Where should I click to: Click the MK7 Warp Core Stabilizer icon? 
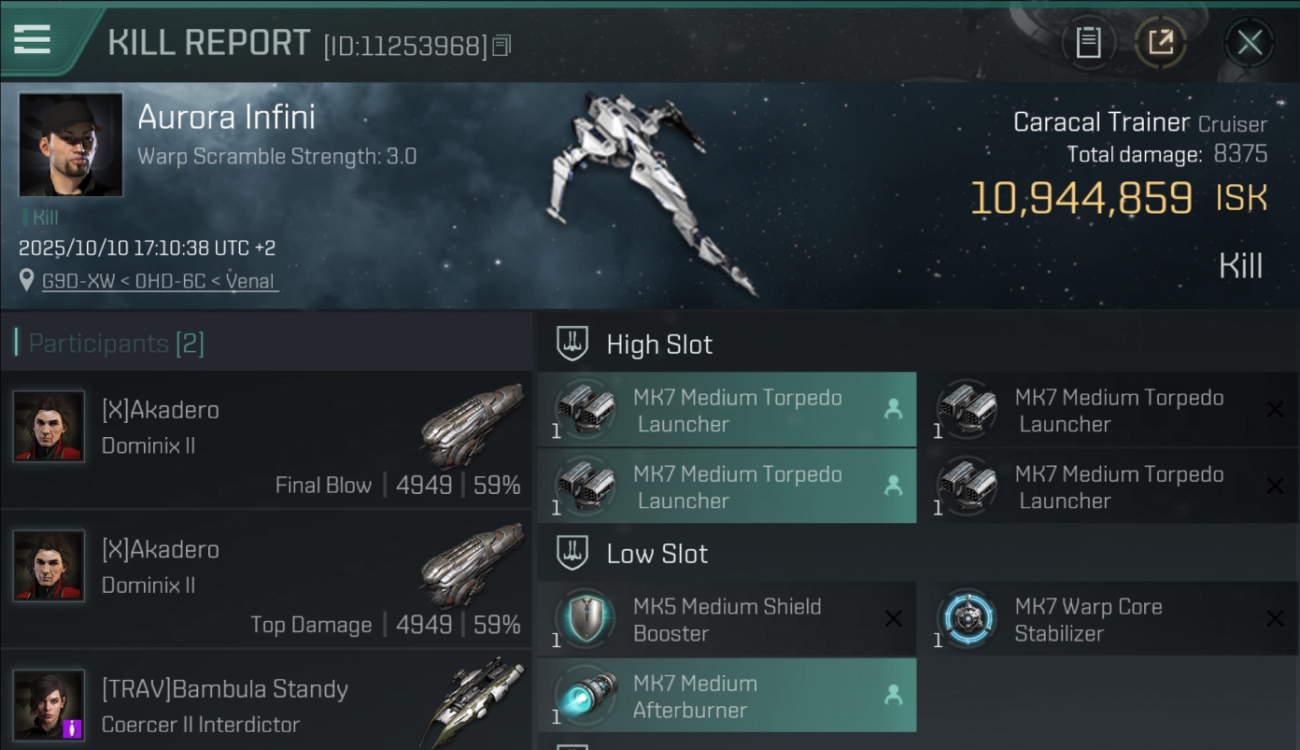(967, 619)
